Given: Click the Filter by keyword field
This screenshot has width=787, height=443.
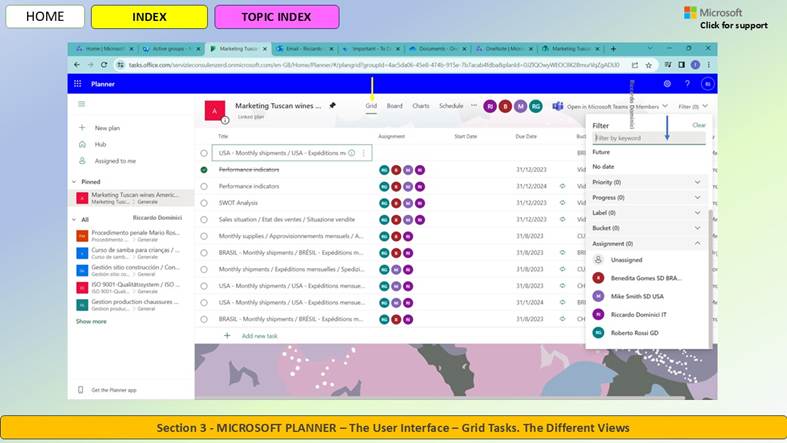Looking at the screenshot, I should click(x=649, y=138).
